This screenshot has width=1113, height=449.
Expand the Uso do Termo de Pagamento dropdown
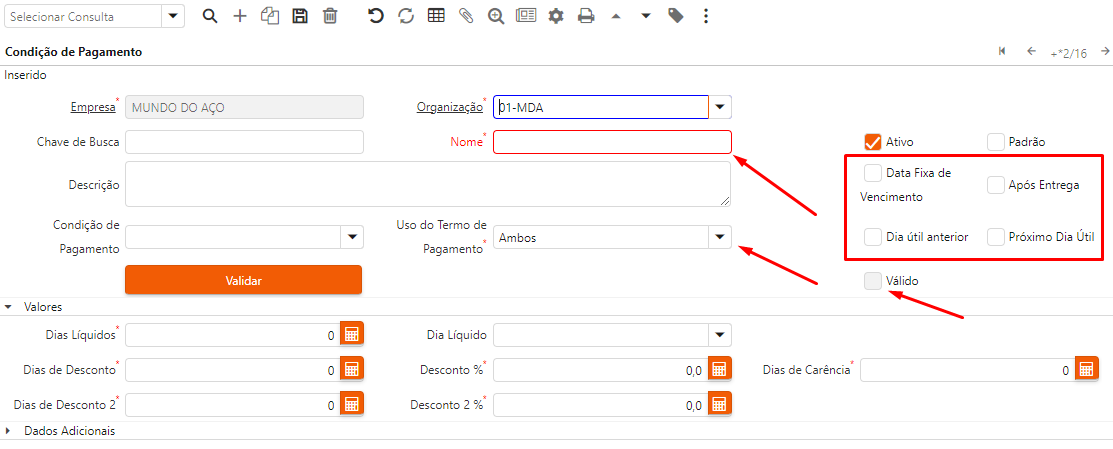pos(719,237)
